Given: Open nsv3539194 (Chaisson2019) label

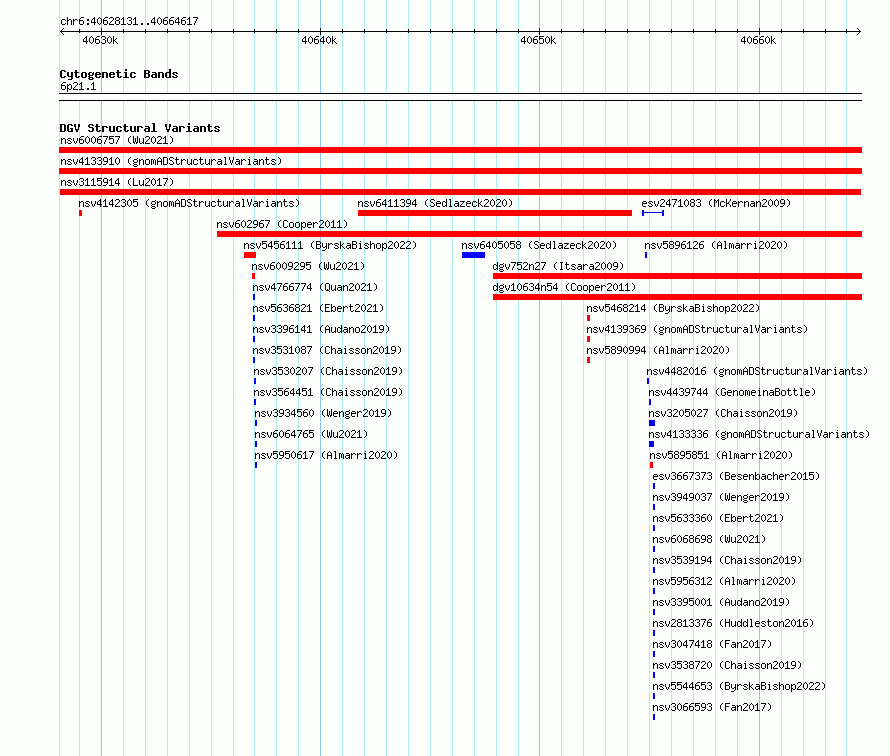Looking at the screenshot, I should (727, 560).
